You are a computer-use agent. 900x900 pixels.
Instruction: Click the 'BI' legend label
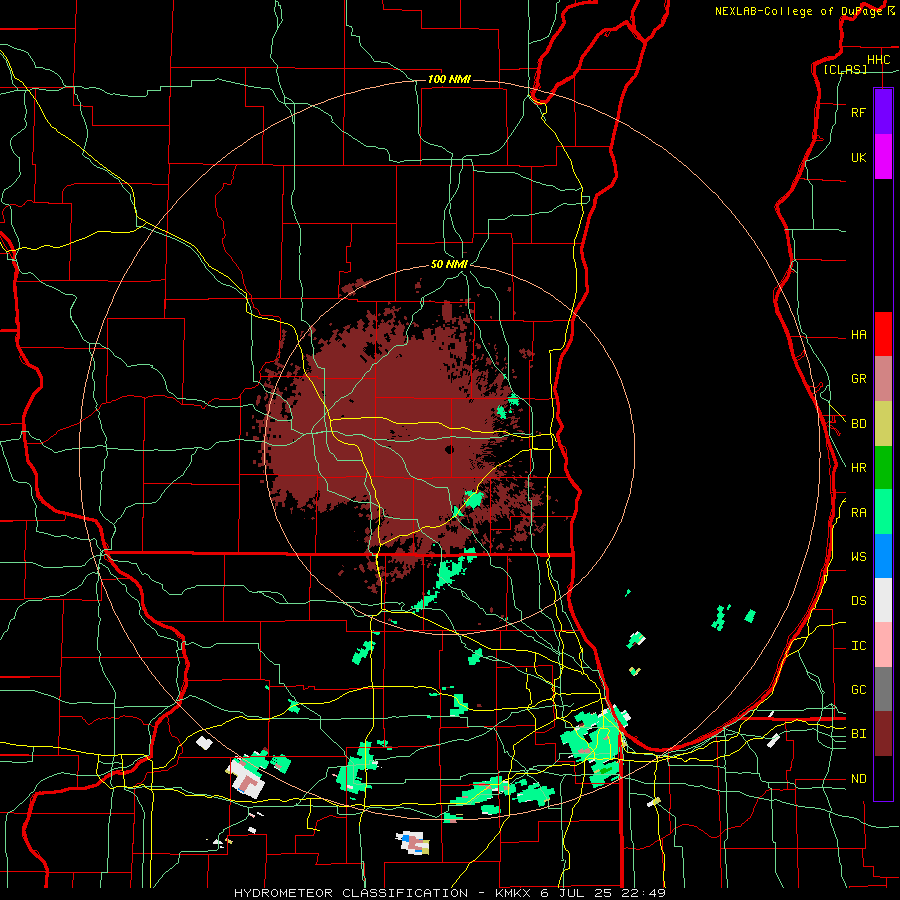858,734
